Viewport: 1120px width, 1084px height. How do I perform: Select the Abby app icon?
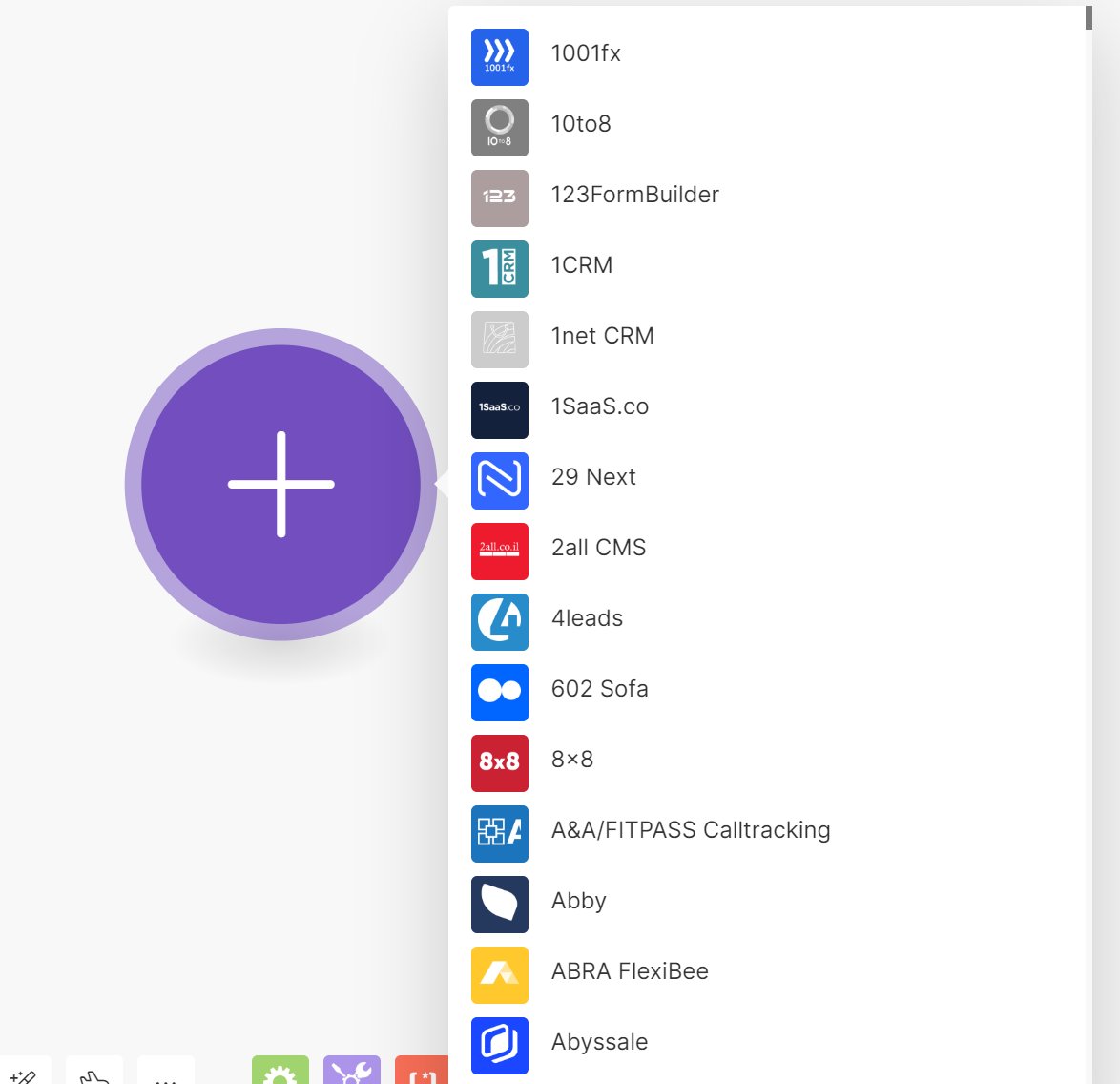coord(499,905)
